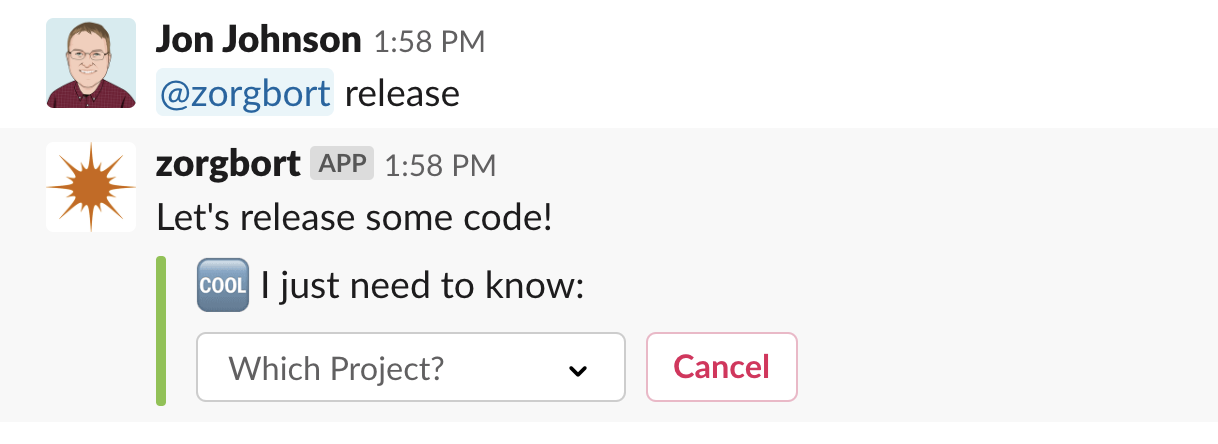Cancel the release prompt
Image resolution: width=1218 pixels, height=444 pixels.
[722, 367]
